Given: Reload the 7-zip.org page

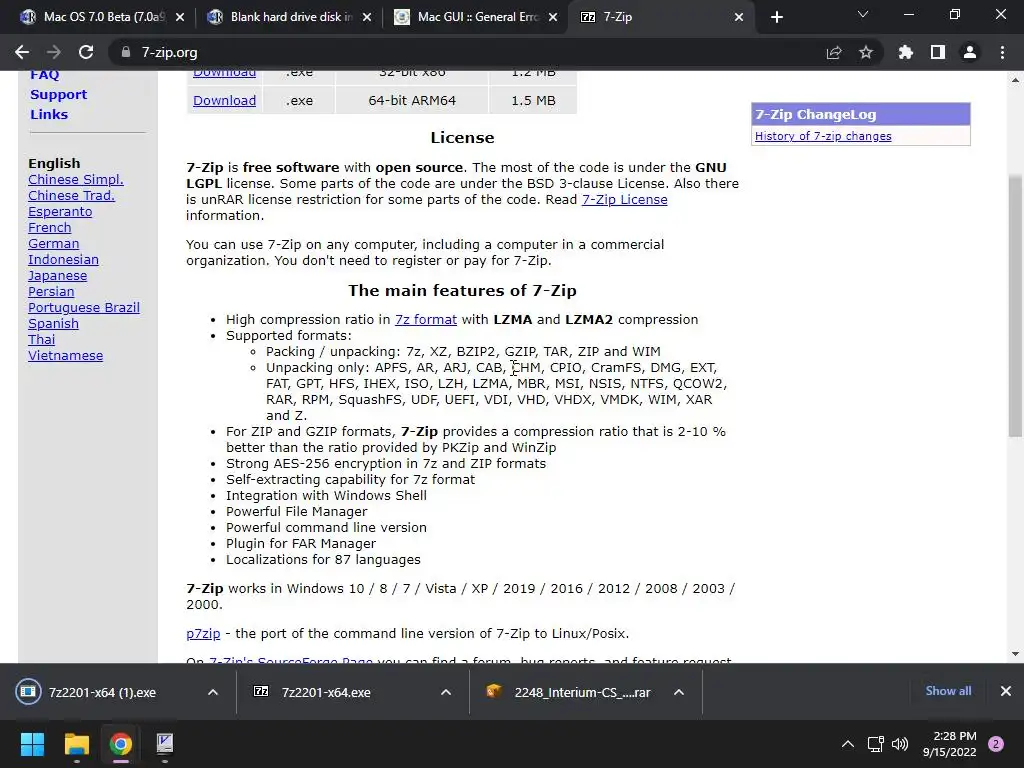Looking at the screenshot, I should tap(86, 52).
